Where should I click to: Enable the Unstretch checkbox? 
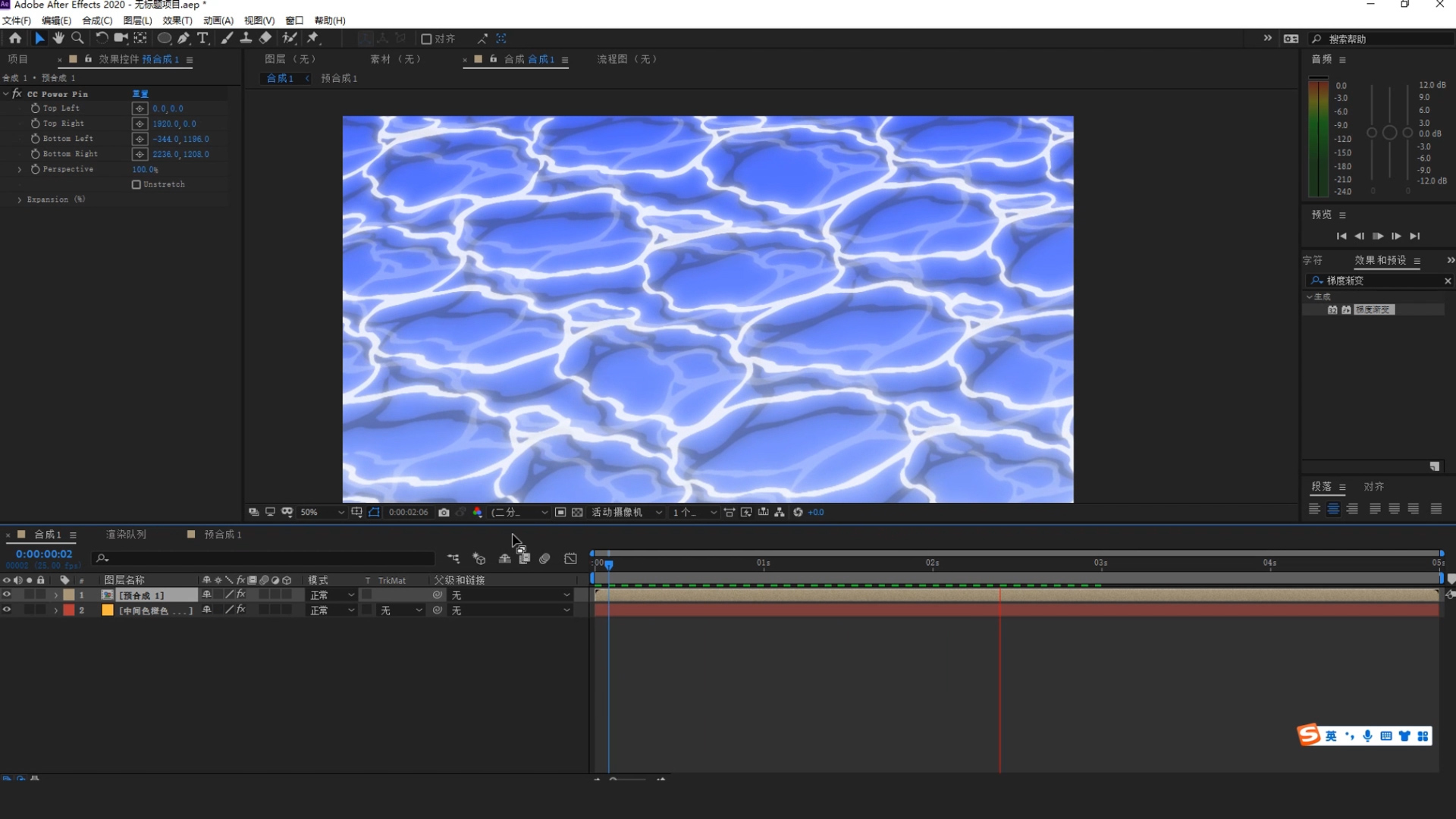(x=136, y=184)
